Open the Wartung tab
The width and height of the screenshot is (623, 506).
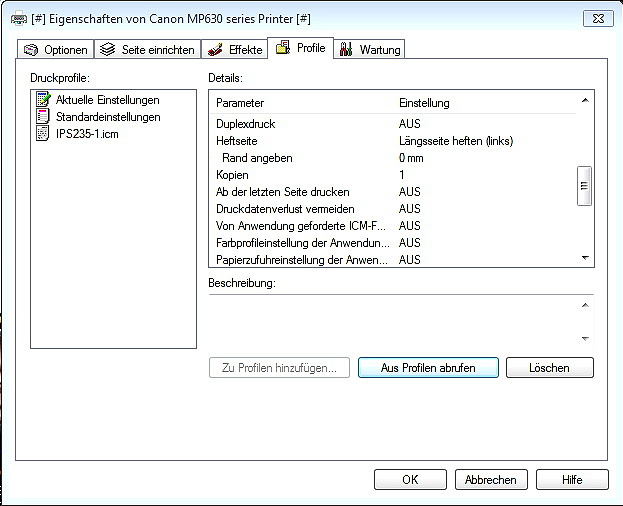[x=369, y=49]
